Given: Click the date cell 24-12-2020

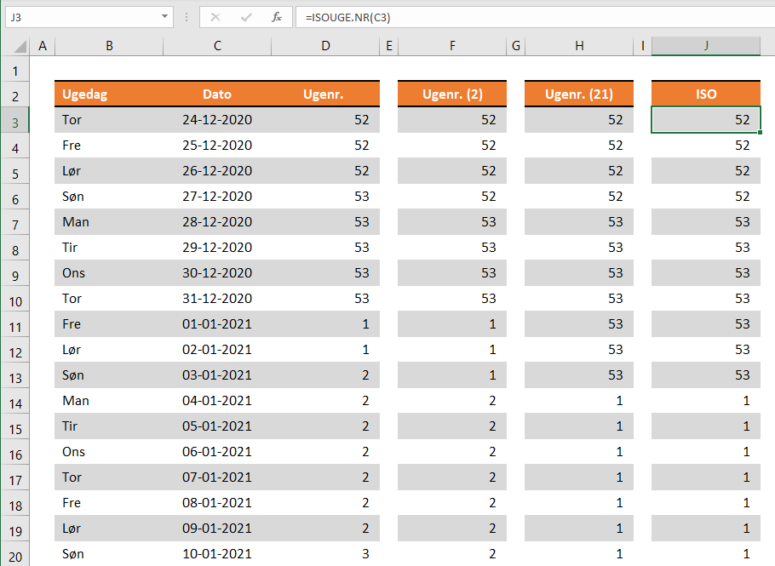Looking at the screenshot, I should (x=217, y=120).
